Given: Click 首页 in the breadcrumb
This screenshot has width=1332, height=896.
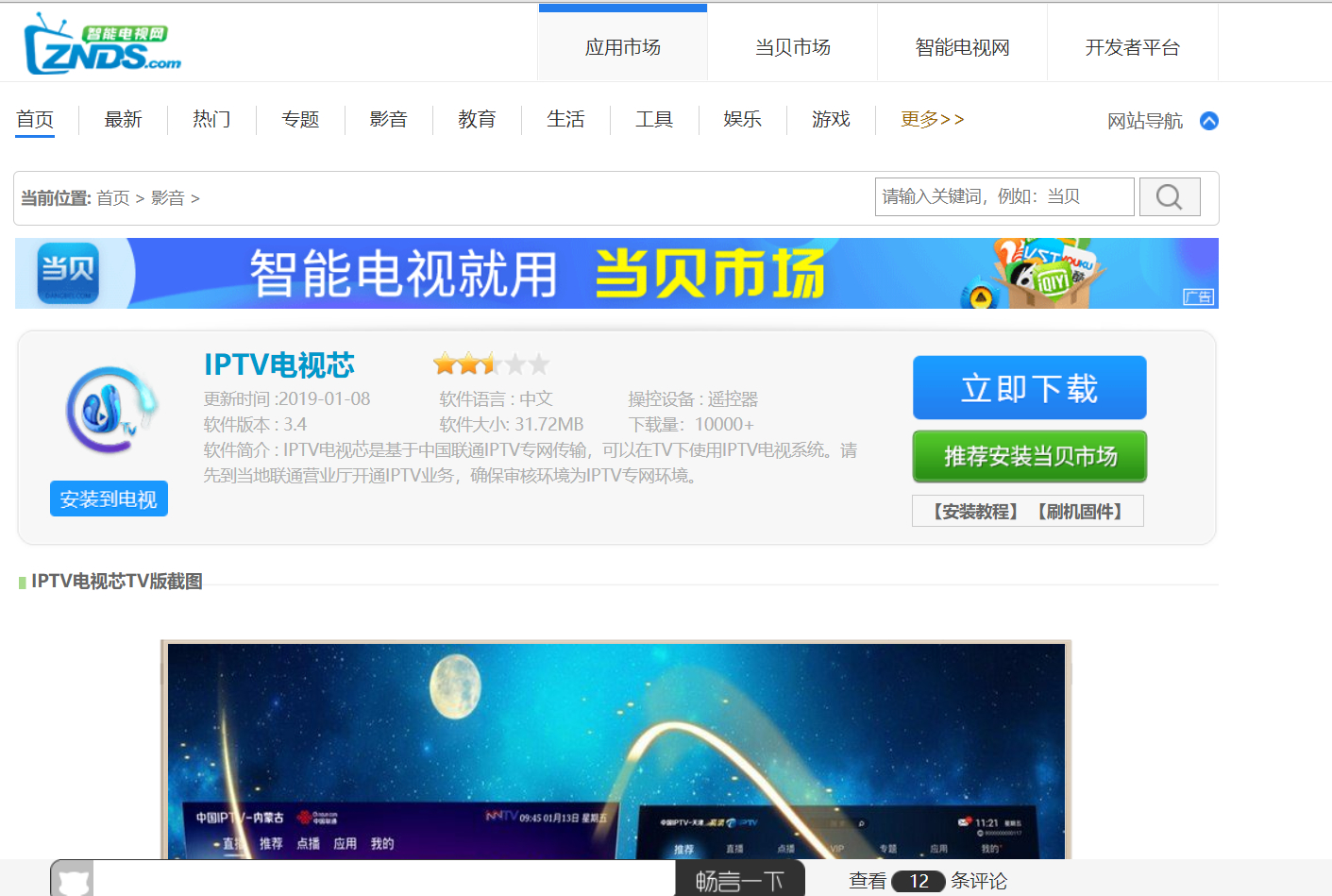Looking at the screenshot, I should [x=113, y=198].
